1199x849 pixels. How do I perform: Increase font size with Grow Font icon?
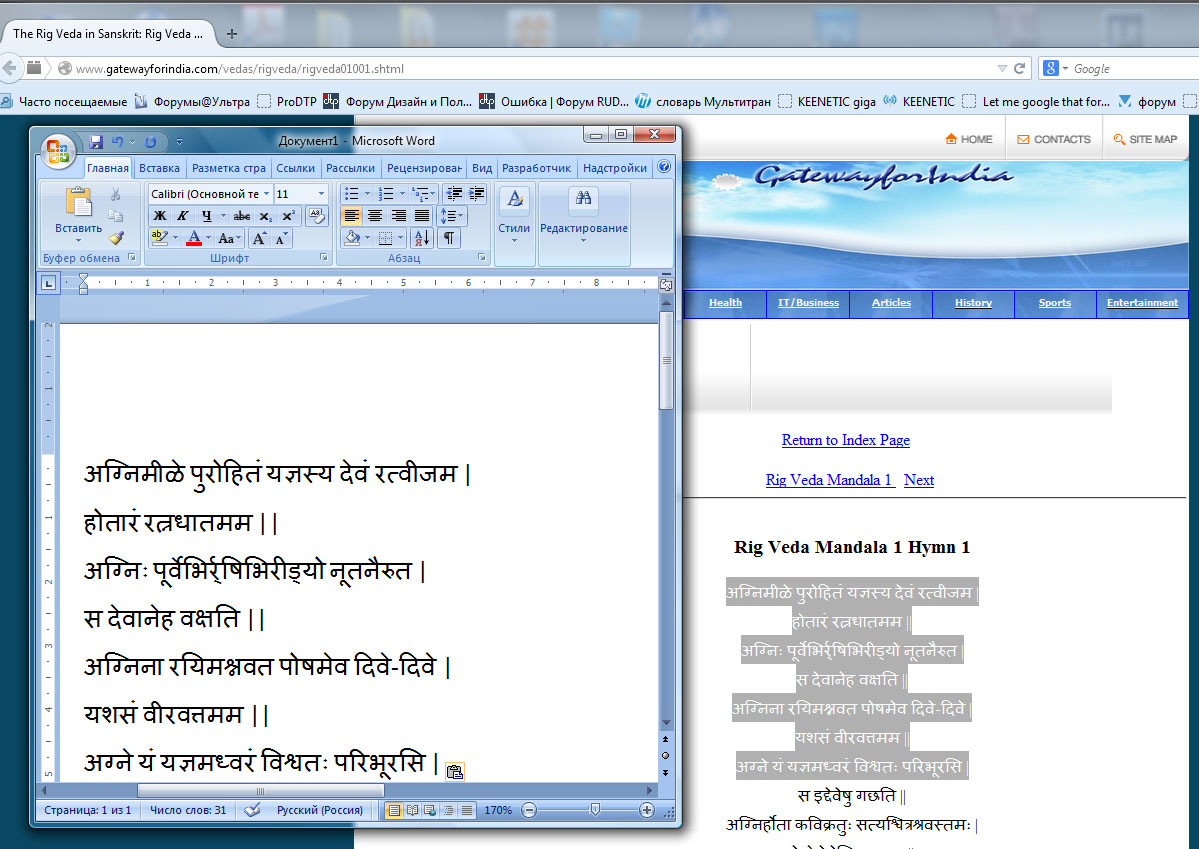tap(259, 239)
